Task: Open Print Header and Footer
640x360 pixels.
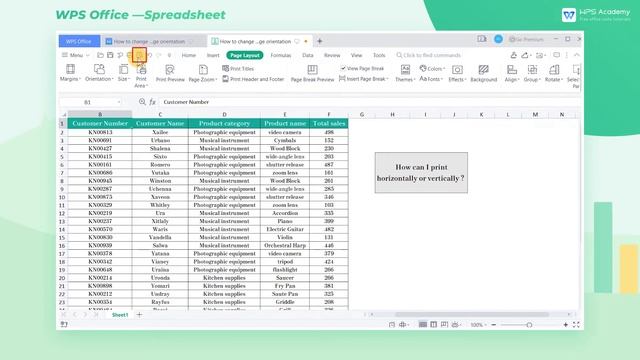Action: pyautogui.click(x=253, y=79)
